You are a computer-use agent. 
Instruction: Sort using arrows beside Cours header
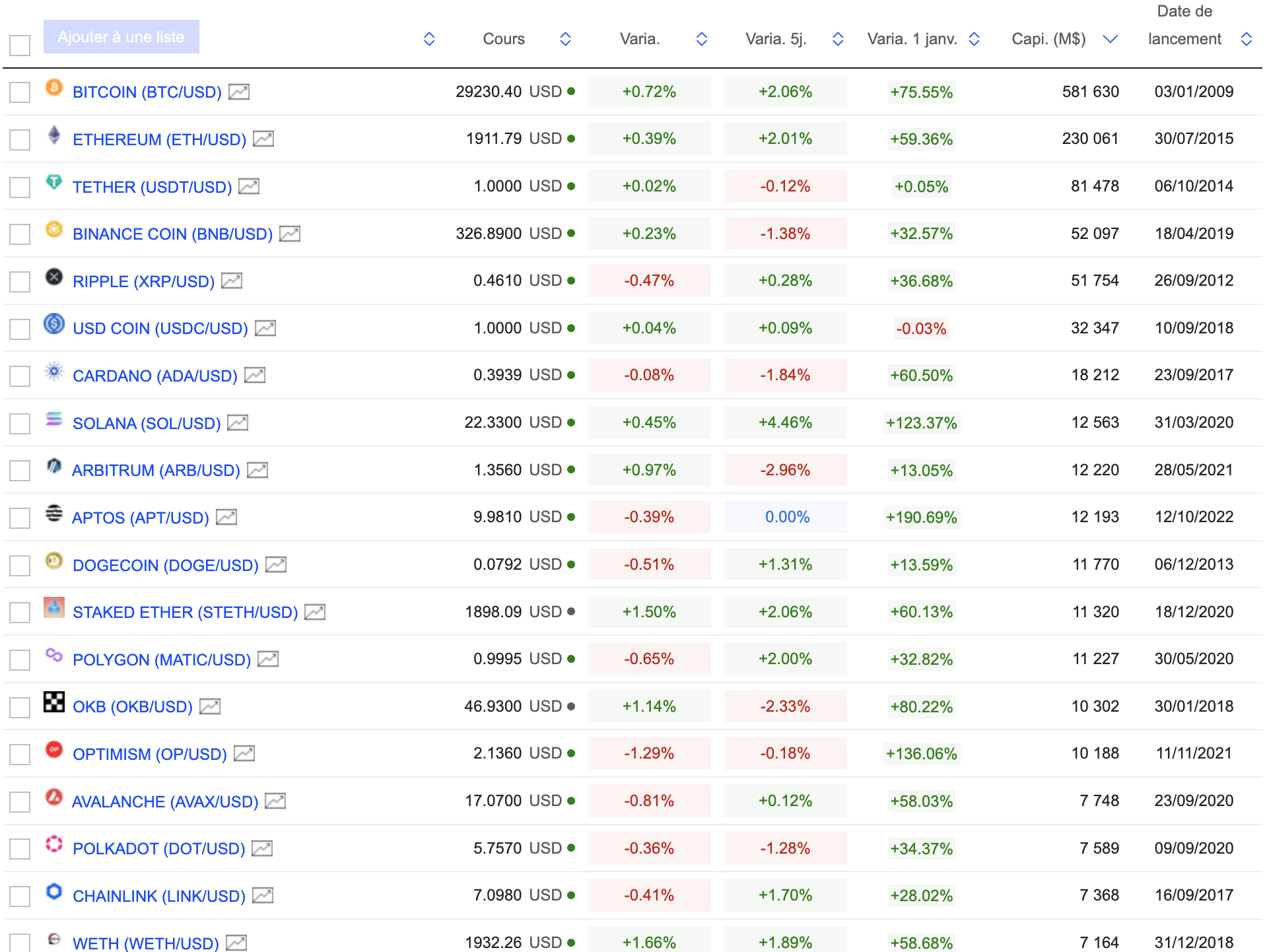point(565,39)
